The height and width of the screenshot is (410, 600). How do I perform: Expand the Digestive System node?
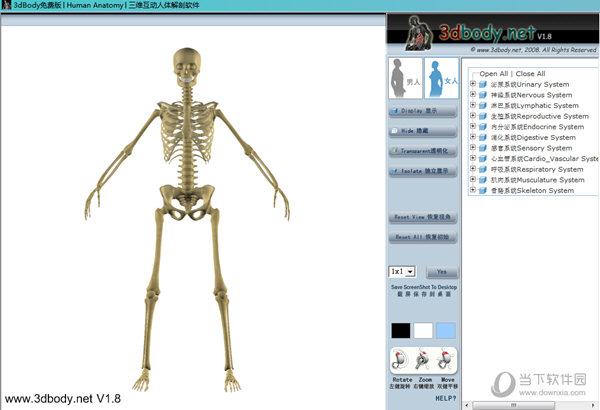click(473, 137)
